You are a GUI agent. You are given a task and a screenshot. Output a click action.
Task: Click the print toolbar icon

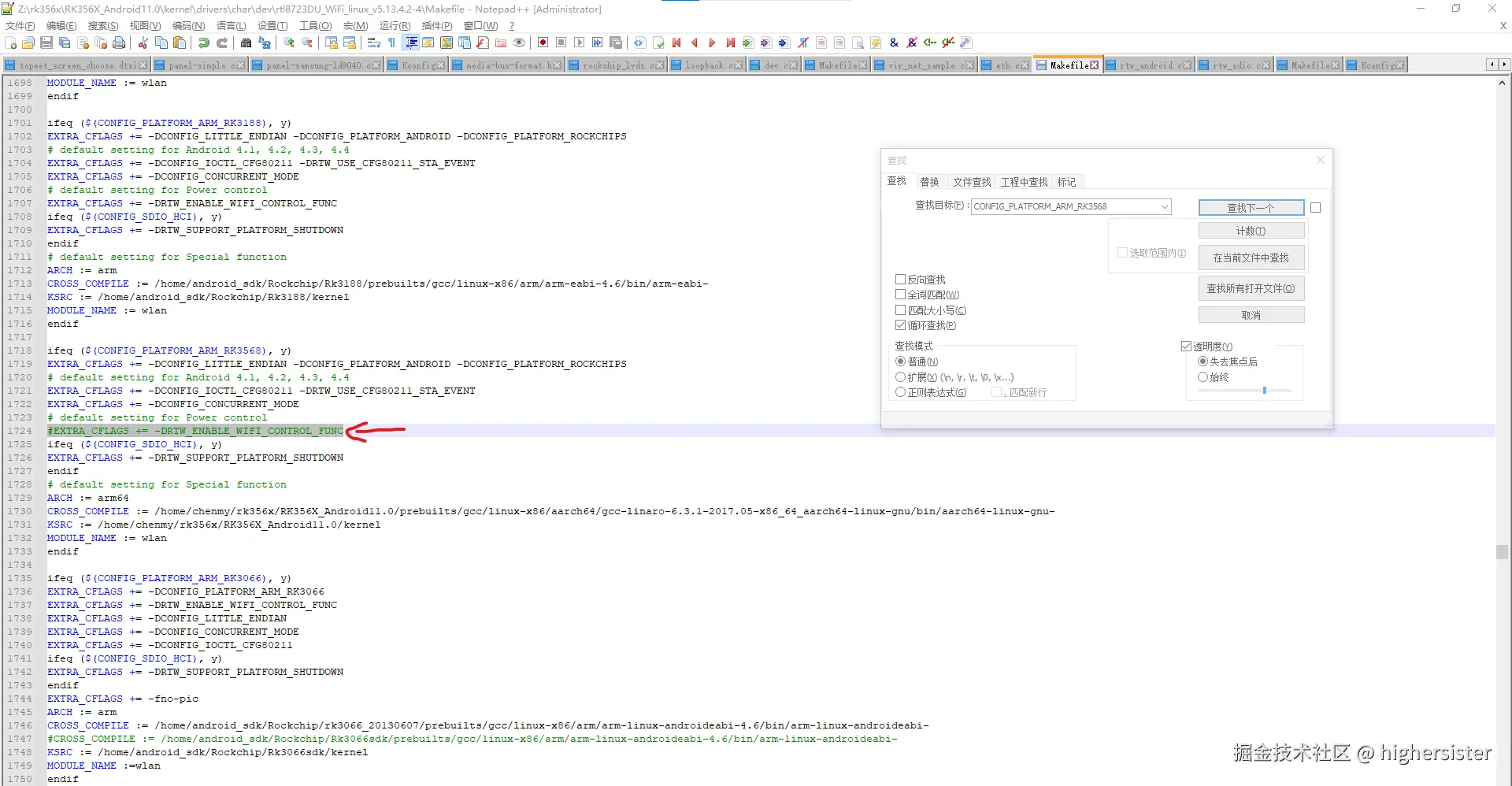pos(119,43)
